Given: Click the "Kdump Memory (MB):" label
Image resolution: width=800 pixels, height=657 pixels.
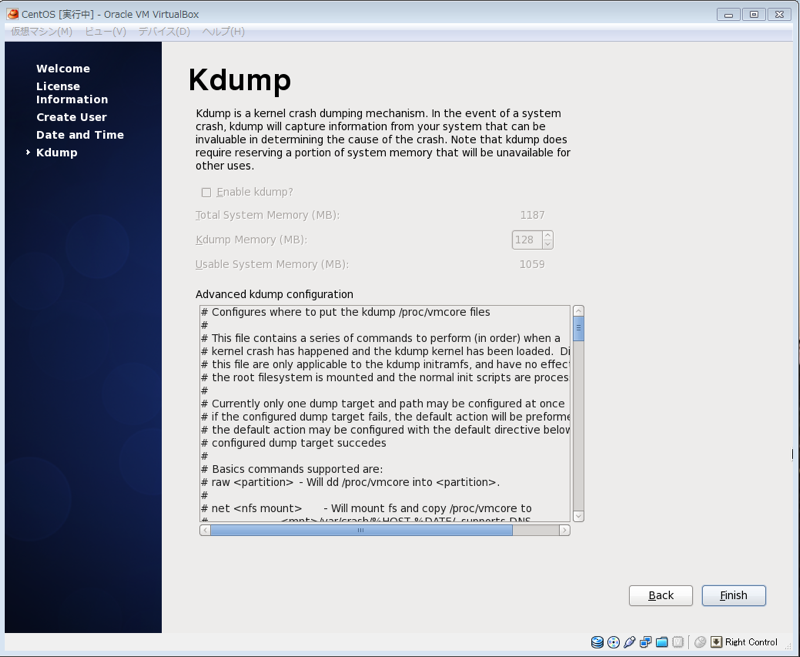Looking at the screenshot, I should point(252,240).
